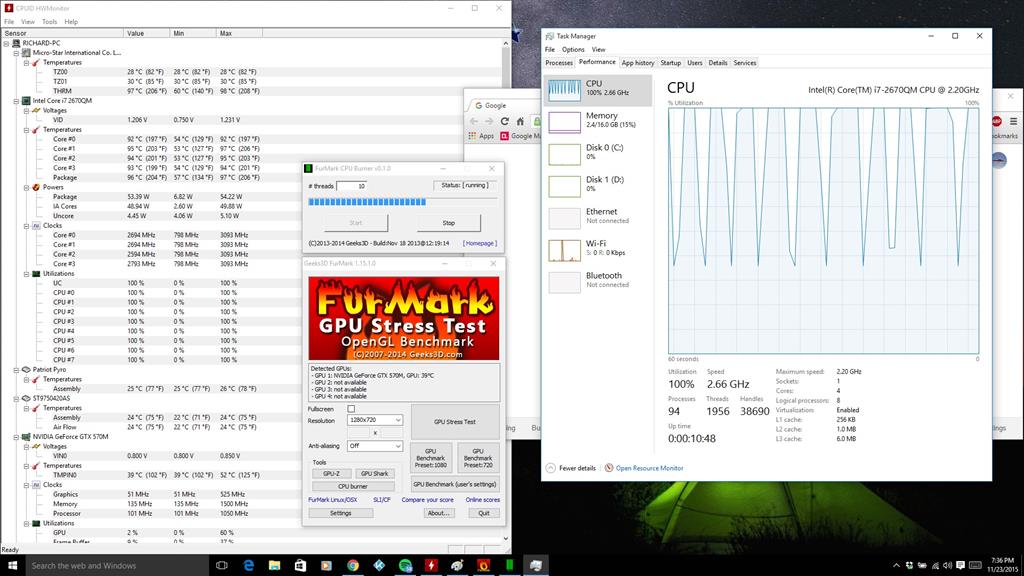
Task: Click the touch keyboard tray icon
Action: click(975, 566)
